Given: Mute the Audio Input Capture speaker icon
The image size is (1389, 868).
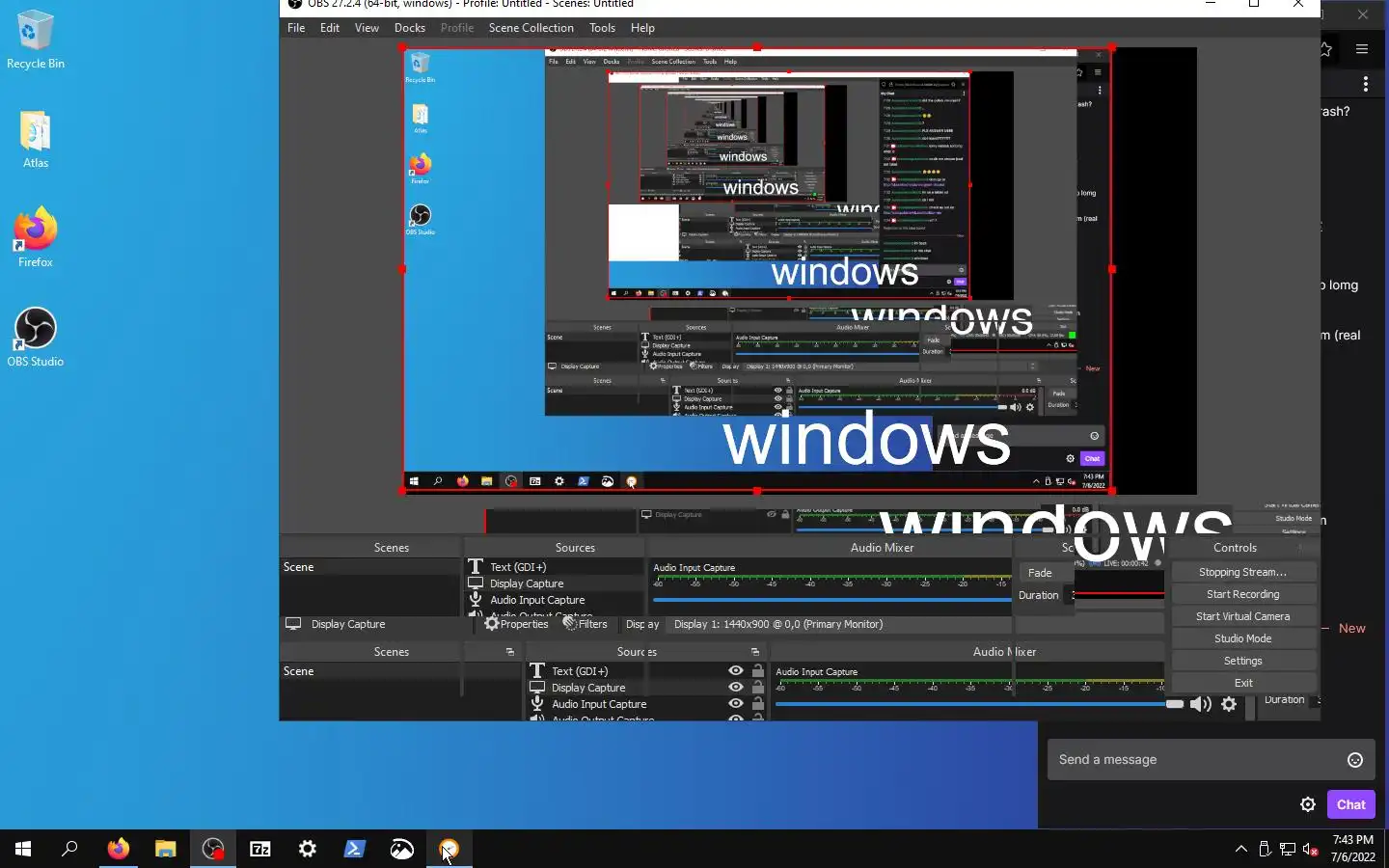Looking at the screenshot, I should click(x=1201, y=704).
